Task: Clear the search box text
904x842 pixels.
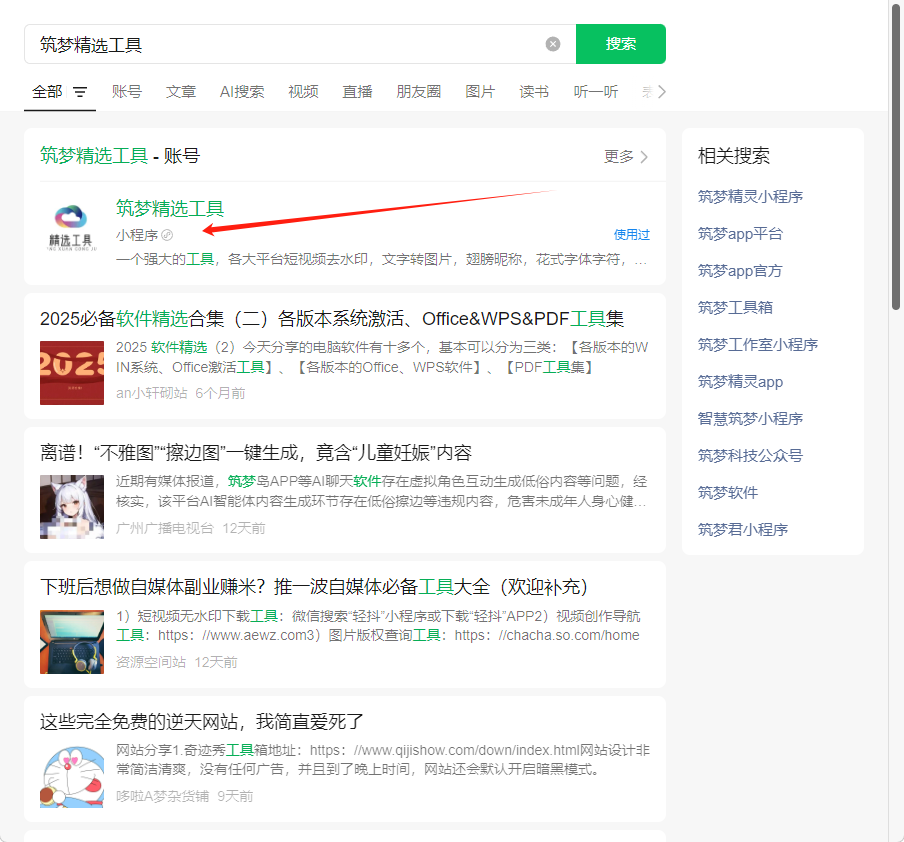Action: pyautogui.click(x=552, y=44)
